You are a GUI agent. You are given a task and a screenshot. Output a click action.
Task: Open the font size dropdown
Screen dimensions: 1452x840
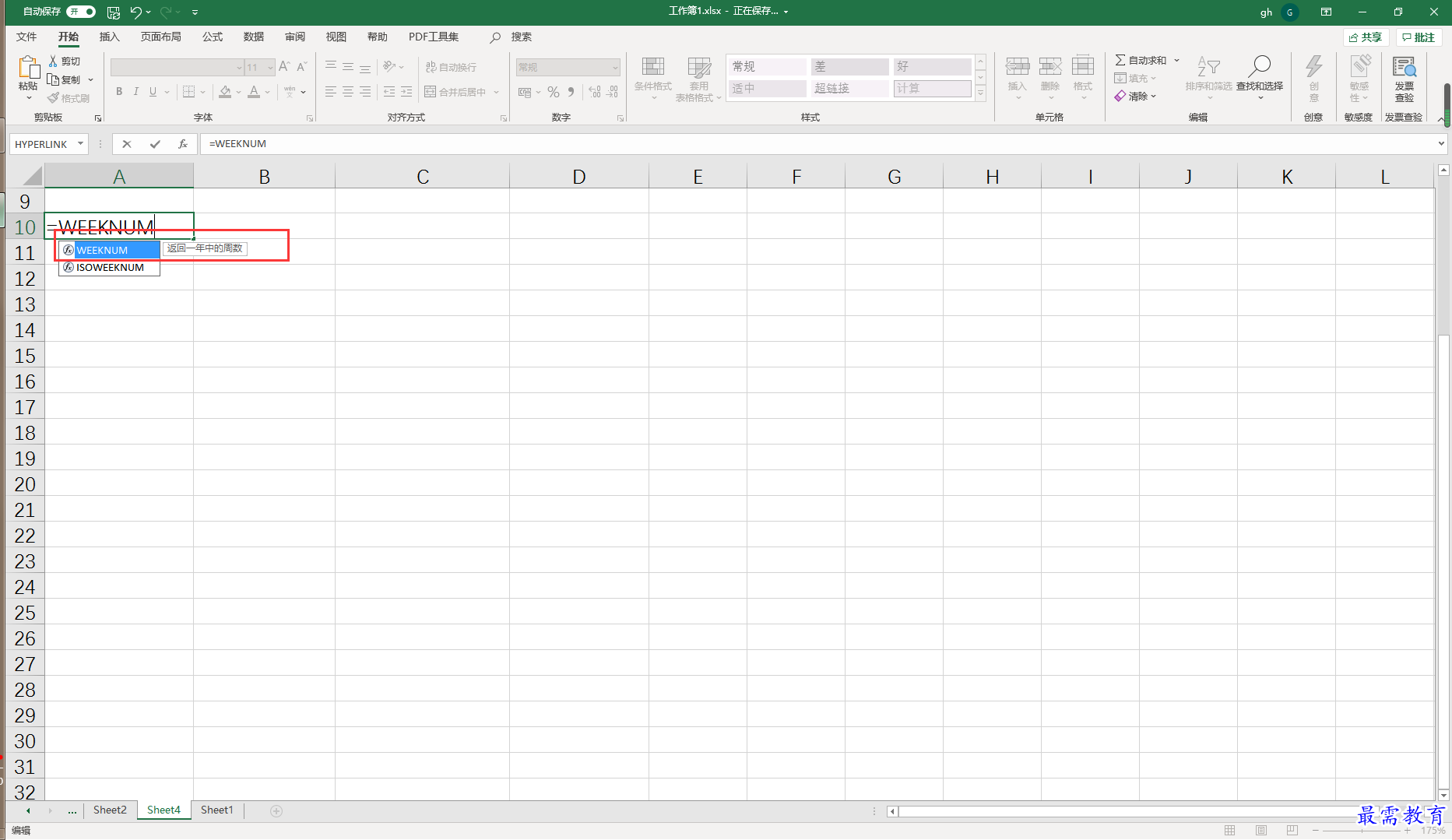pyautogui.click(x=270, y=68)
